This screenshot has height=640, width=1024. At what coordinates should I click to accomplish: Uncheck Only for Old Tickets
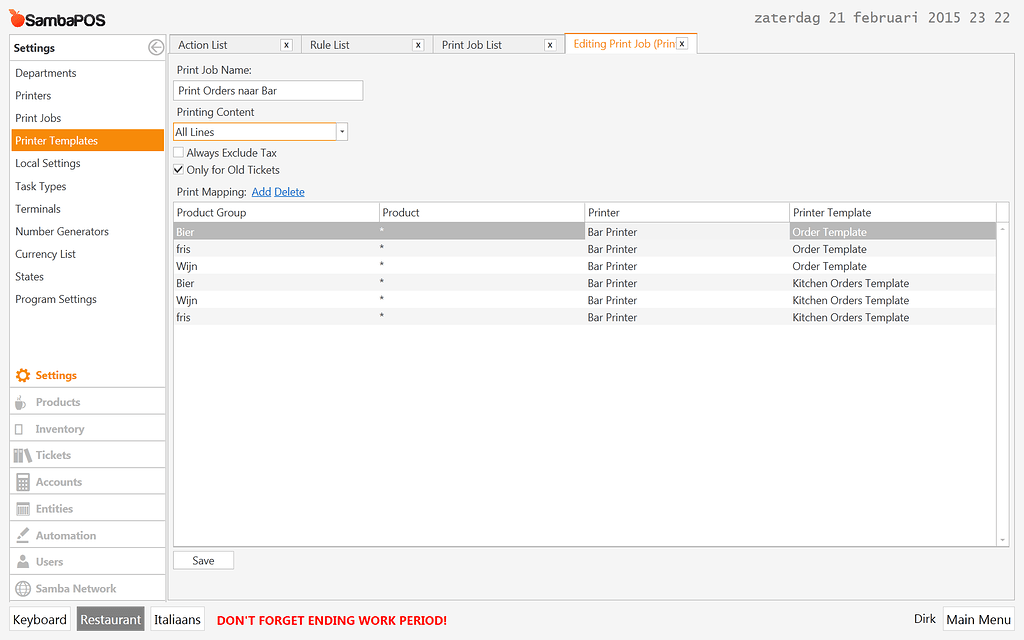click(x=177, y=170)
